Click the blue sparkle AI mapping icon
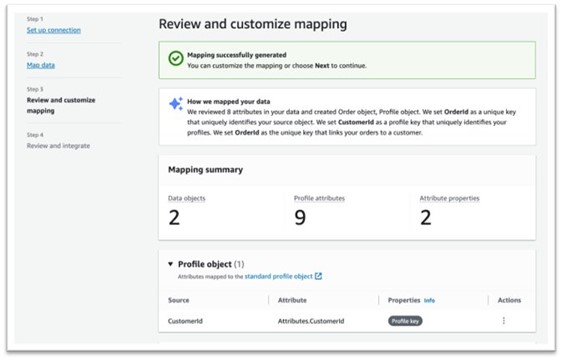This screenshot has height=360, width=562. [x=176, y=104]
